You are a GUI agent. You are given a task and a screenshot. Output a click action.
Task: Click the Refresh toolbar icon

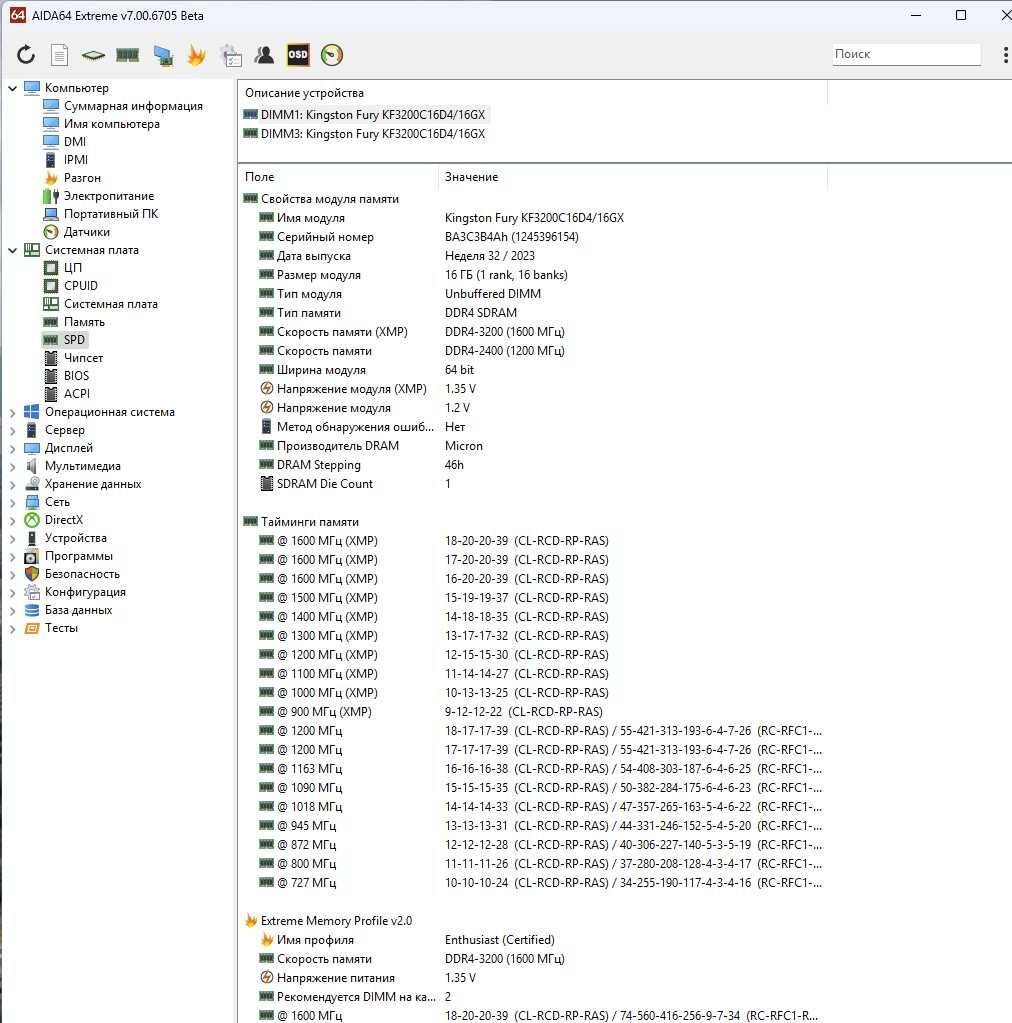pyautogui.click(x=26, y=55)
